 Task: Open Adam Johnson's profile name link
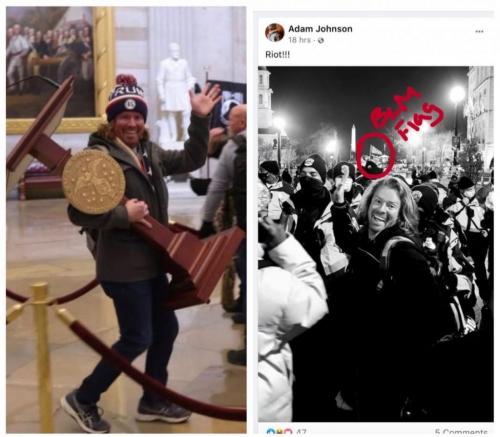(320, 29)
